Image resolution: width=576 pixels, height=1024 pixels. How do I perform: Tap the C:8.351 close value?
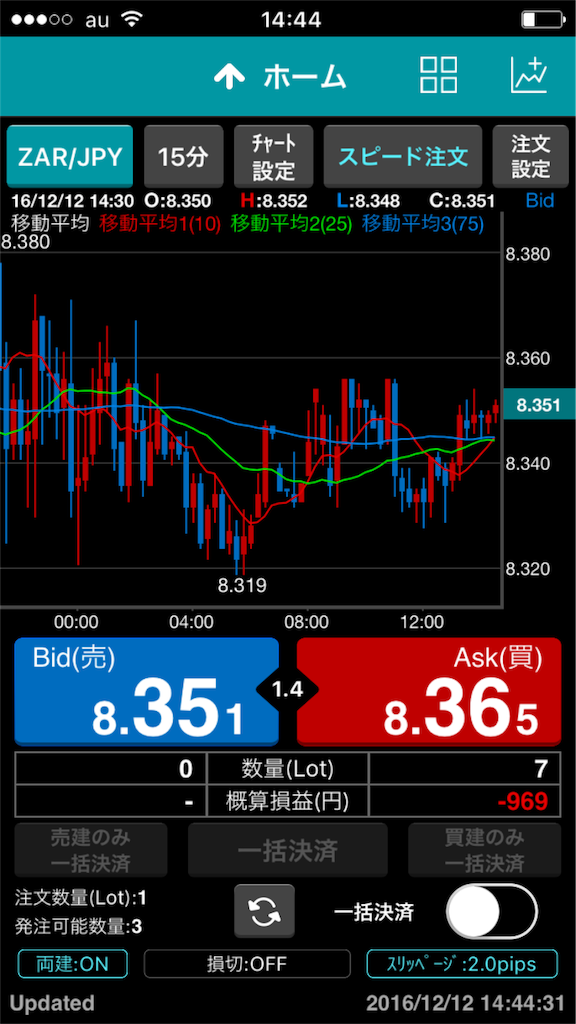tap(462, 200)
